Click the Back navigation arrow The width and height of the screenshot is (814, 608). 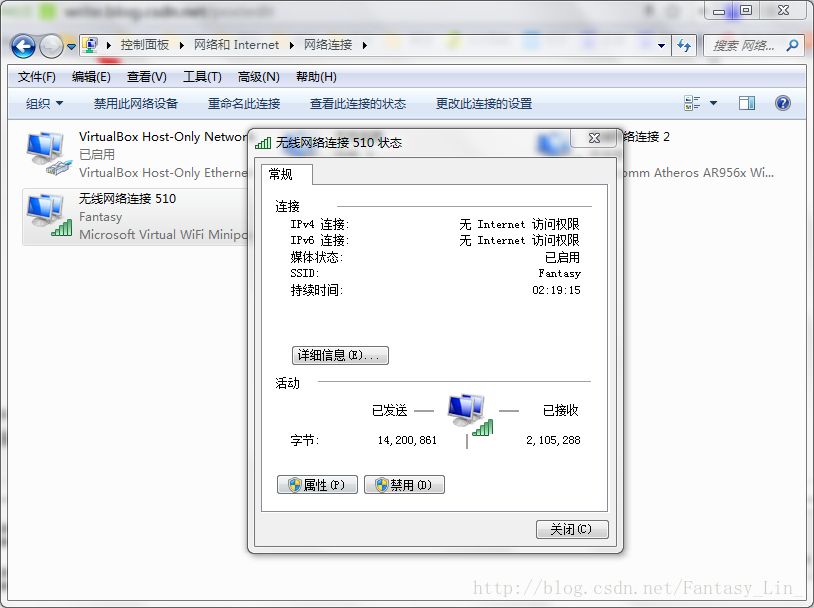[23, 47]
